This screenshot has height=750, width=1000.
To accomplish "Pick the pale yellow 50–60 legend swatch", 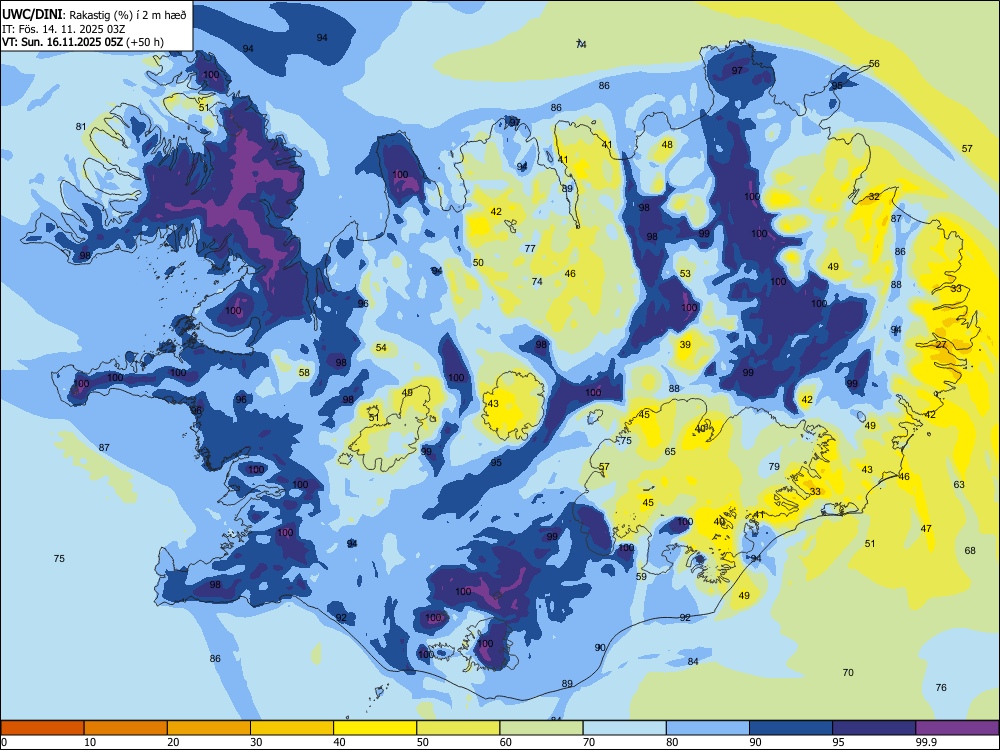I will (458, 728).
